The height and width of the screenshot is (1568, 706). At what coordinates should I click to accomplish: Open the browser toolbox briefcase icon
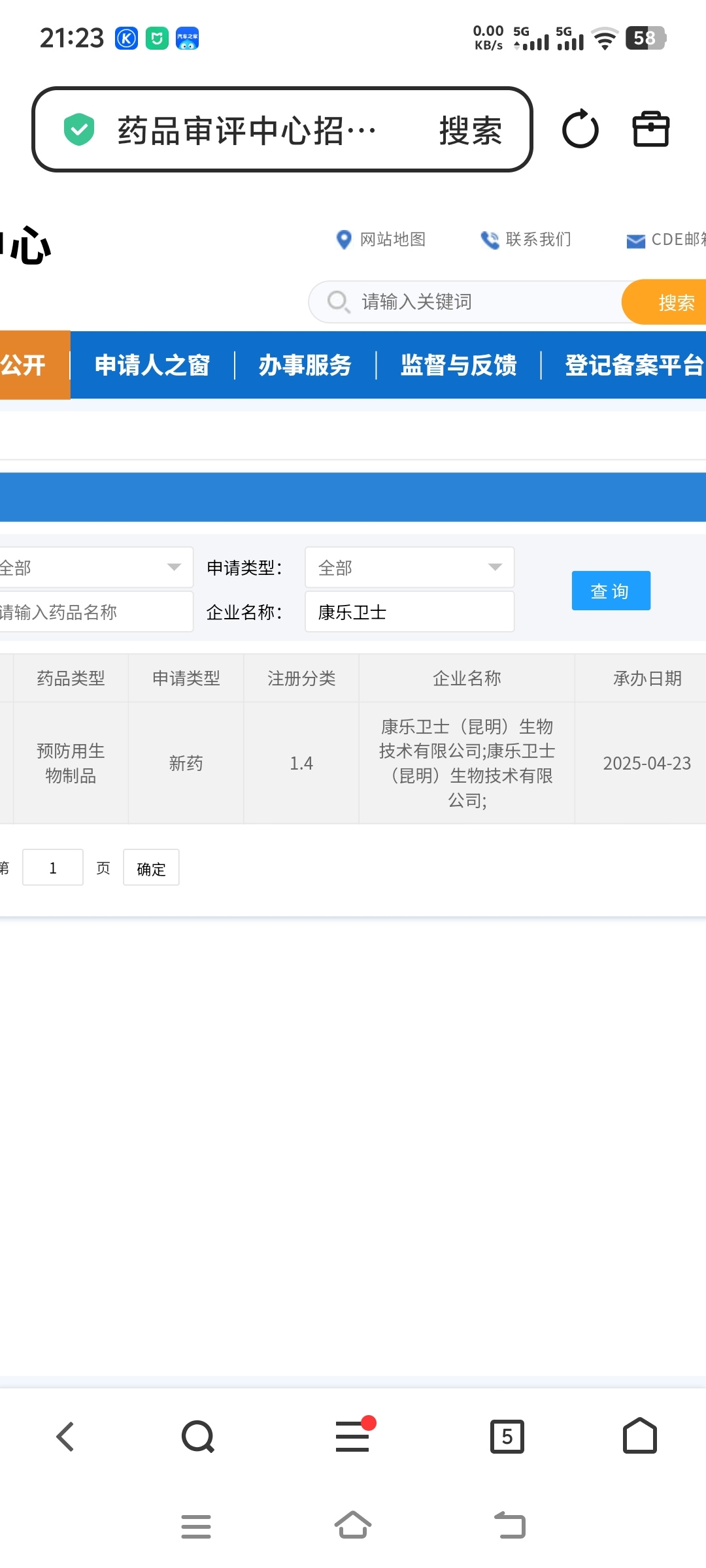pos(651,129)
